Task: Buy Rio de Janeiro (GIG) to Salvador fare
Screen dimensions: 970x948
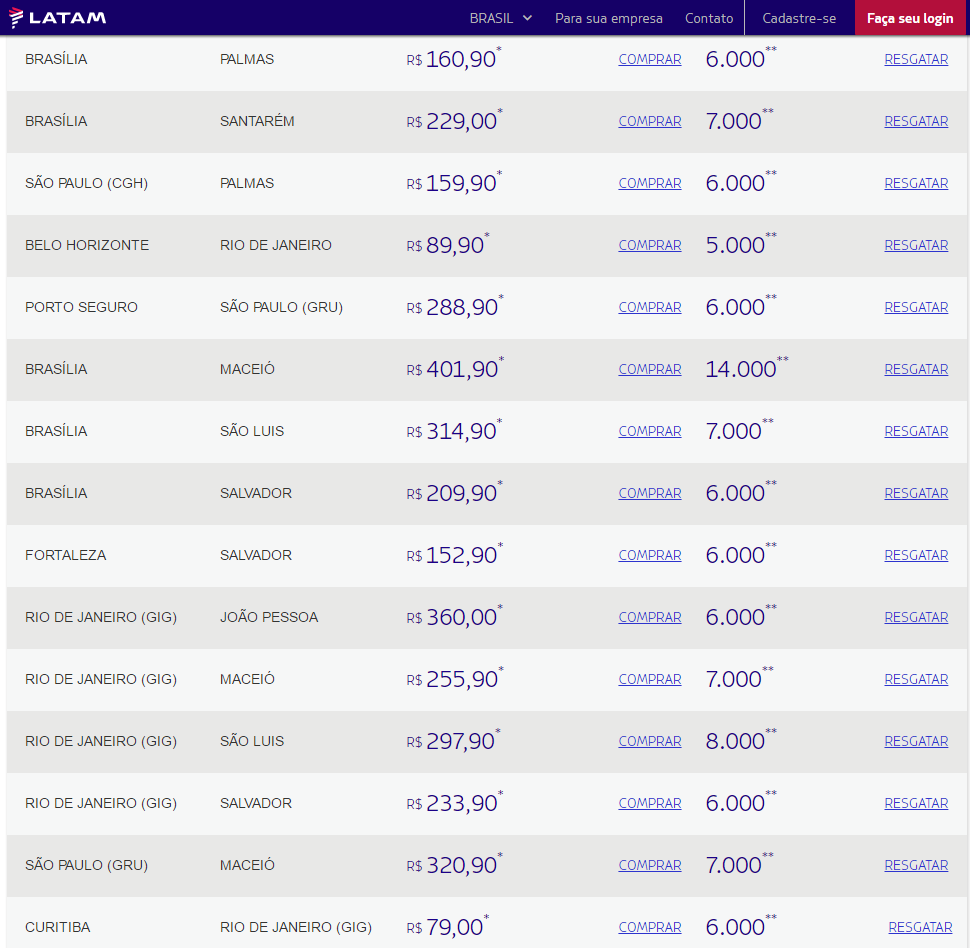Action: tap(650, 803)
